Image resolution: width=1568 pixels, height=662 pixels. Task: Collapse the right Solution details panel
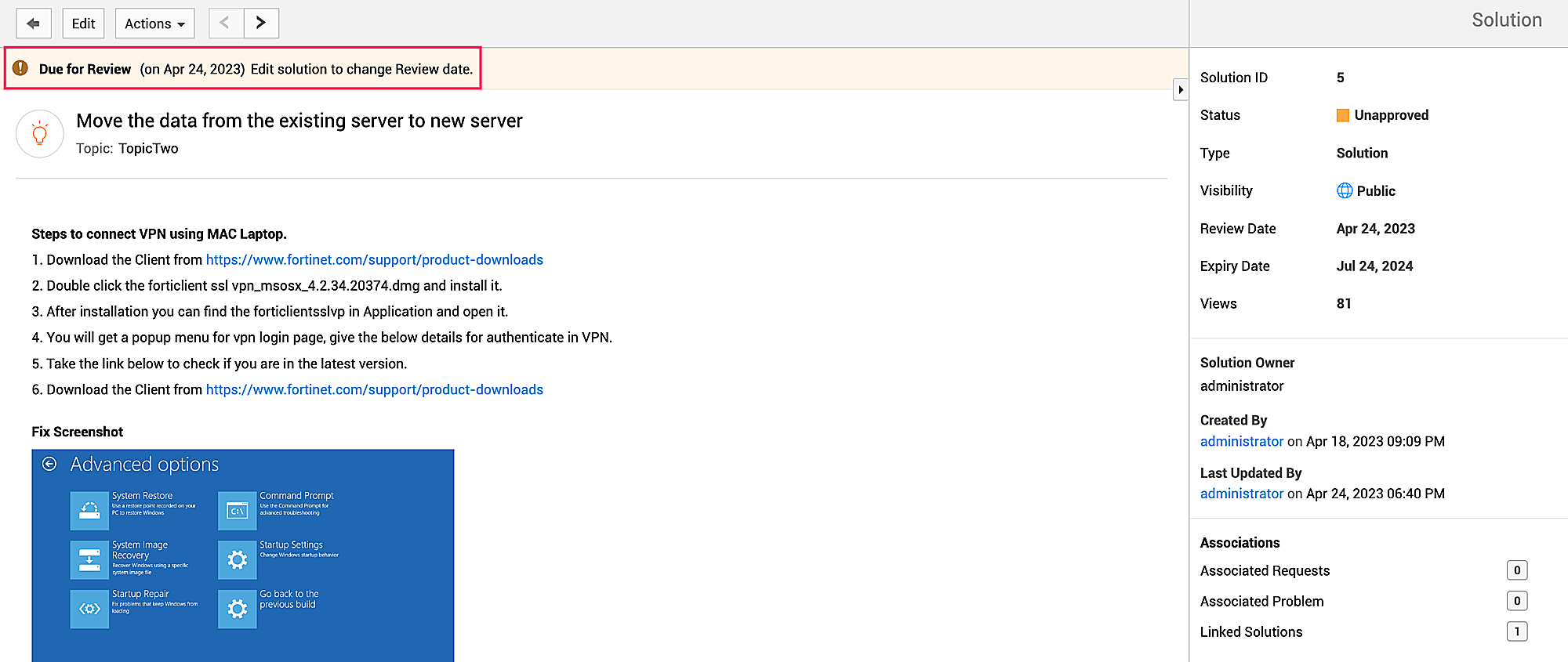pyautogui.click(x=1181, y=89)
